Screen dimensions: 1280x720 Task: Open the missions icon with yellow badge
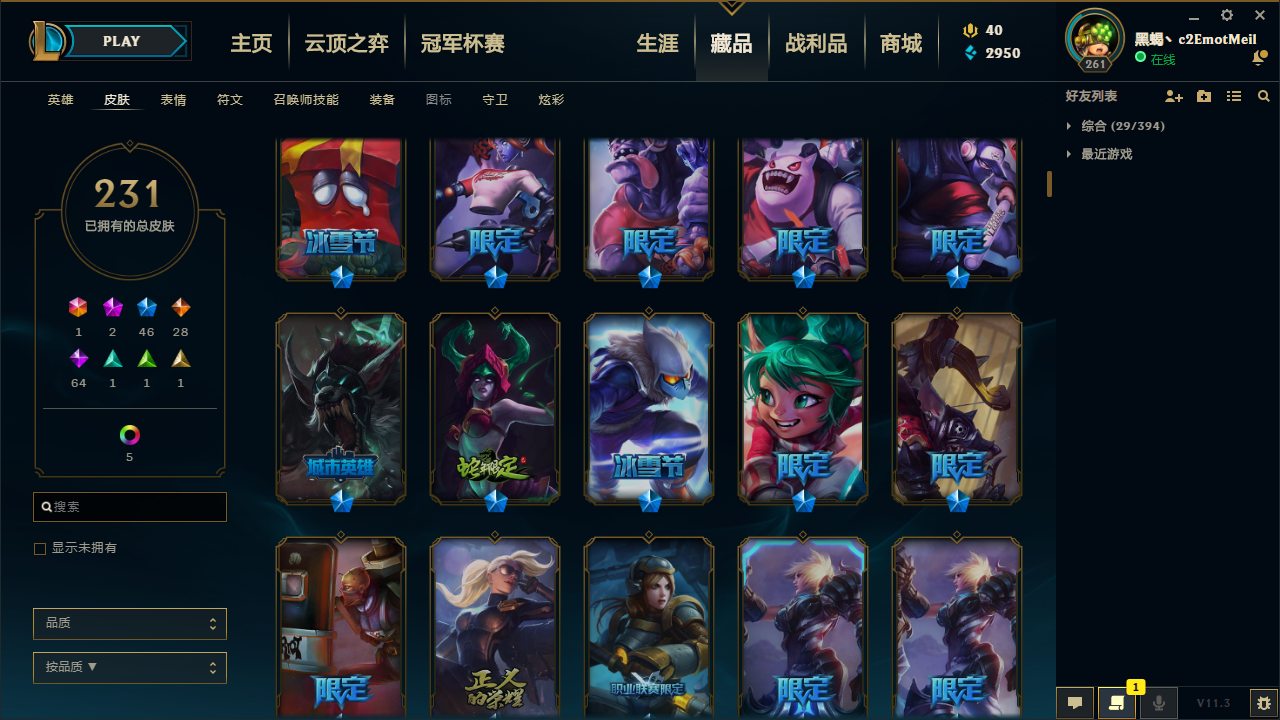[x=1117, y=703]
